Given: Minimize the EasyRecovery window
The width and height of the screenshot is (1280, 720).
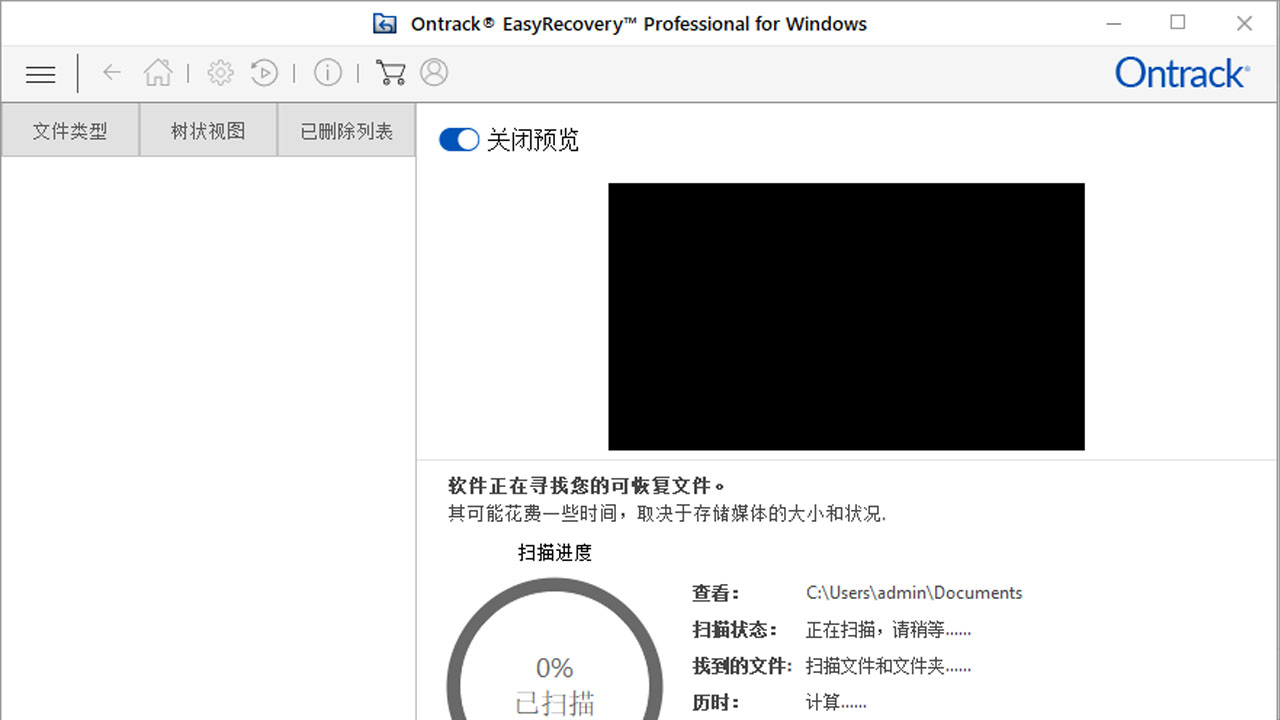Looking at the screenshot, I should click(x=1114, y=22).
